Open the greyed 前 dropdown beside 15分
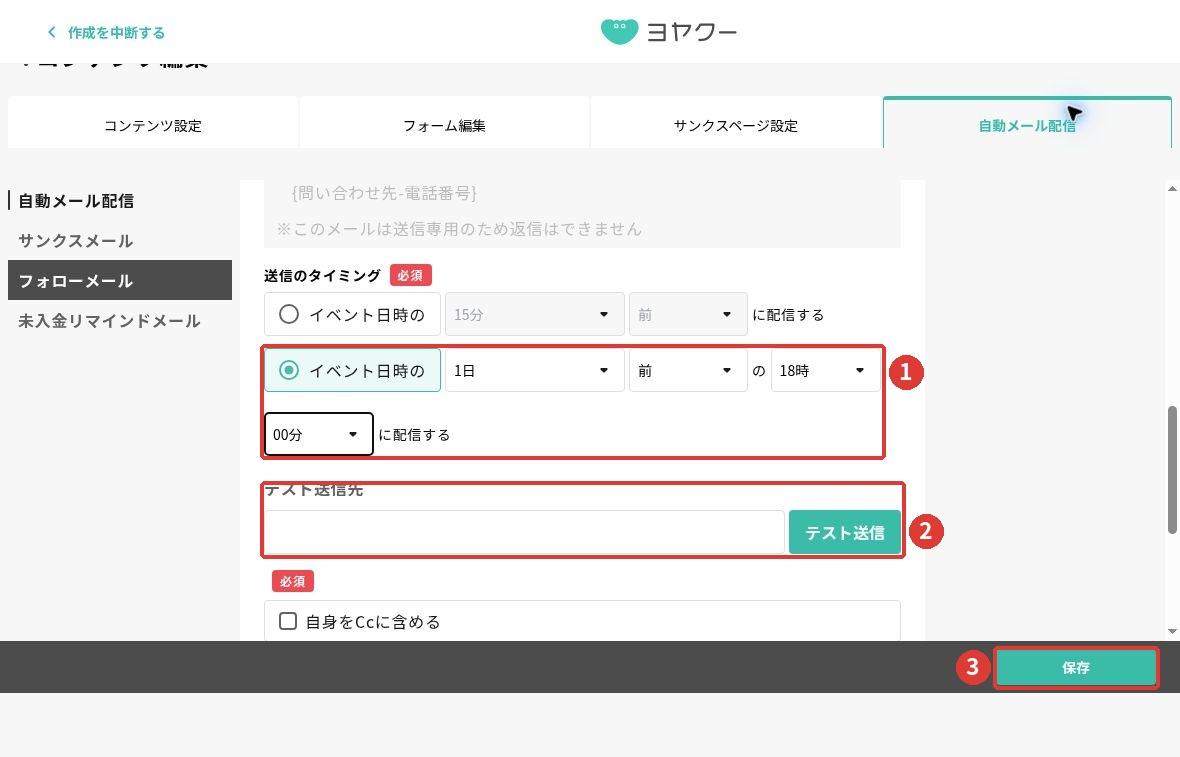 pos(688,314)
